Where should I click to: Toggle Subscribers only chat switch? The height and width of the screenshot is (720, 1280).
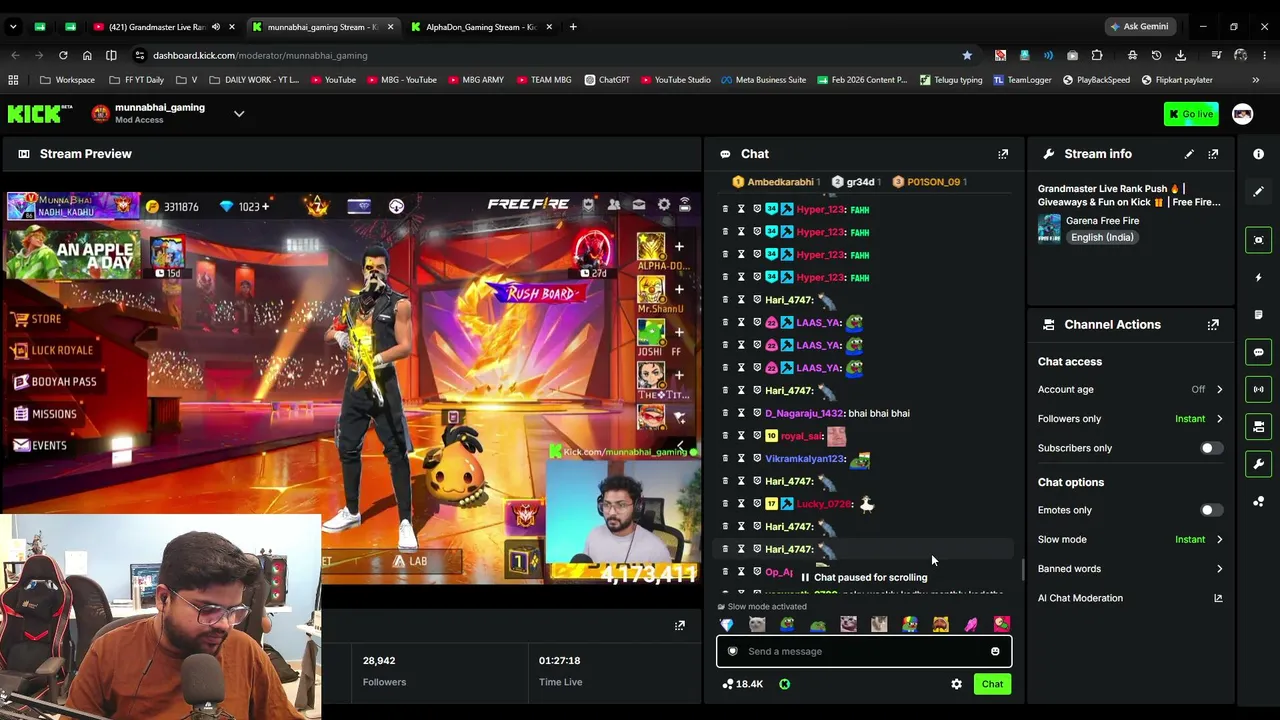(1210, 448)
